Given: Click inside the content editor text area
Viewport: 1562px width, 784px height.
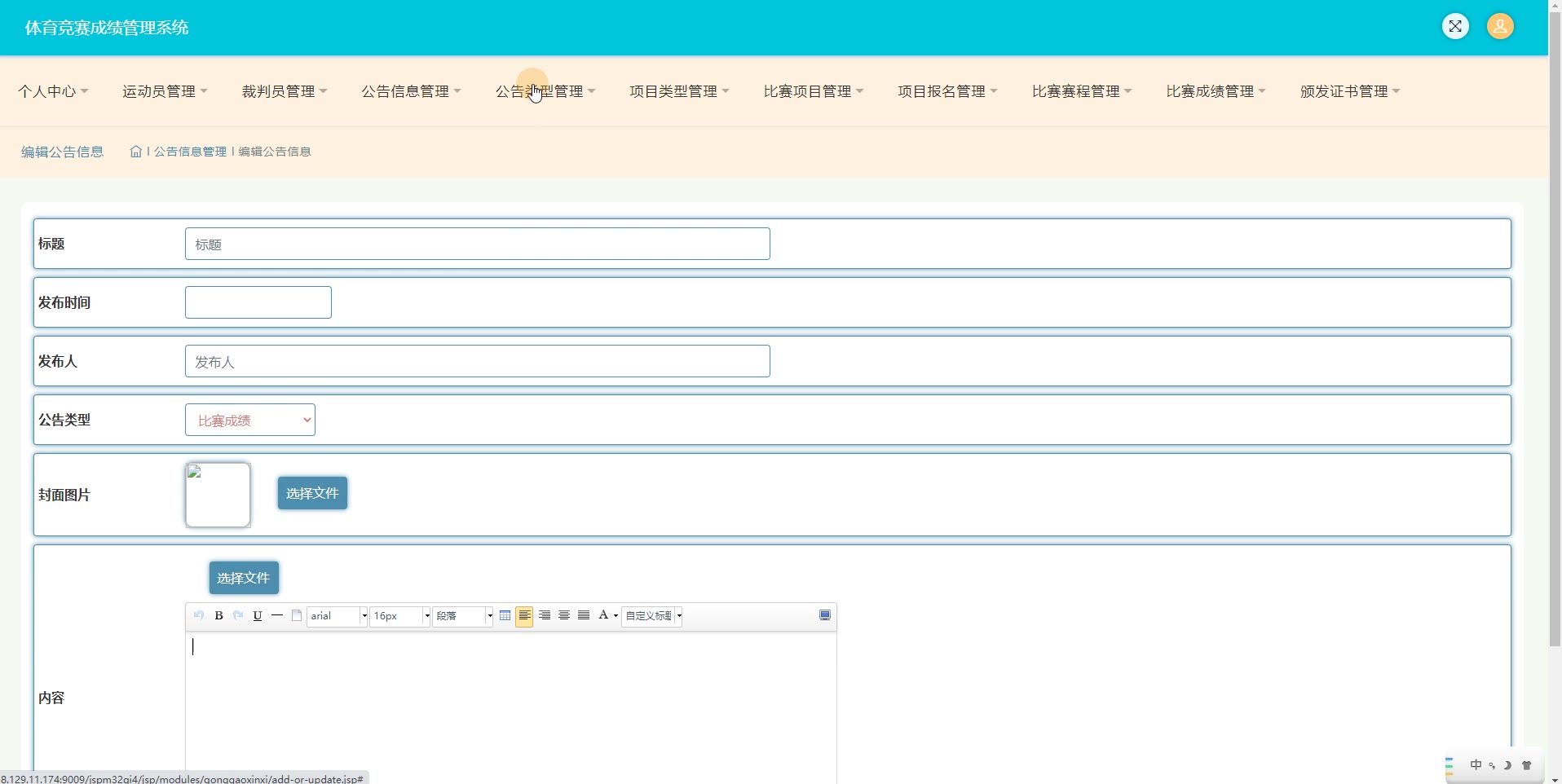Looking at the screenshot, I should [x=511, y=707].
